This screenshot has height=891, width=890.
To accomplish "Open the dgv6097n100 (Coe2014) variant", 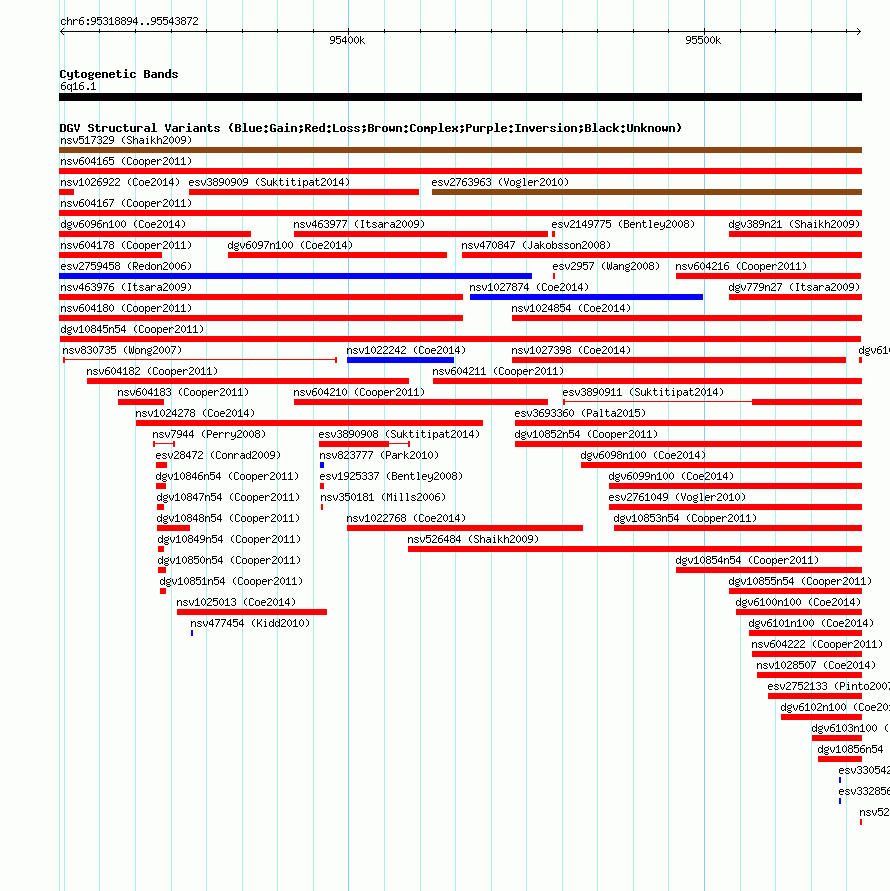I will (290, 245).
